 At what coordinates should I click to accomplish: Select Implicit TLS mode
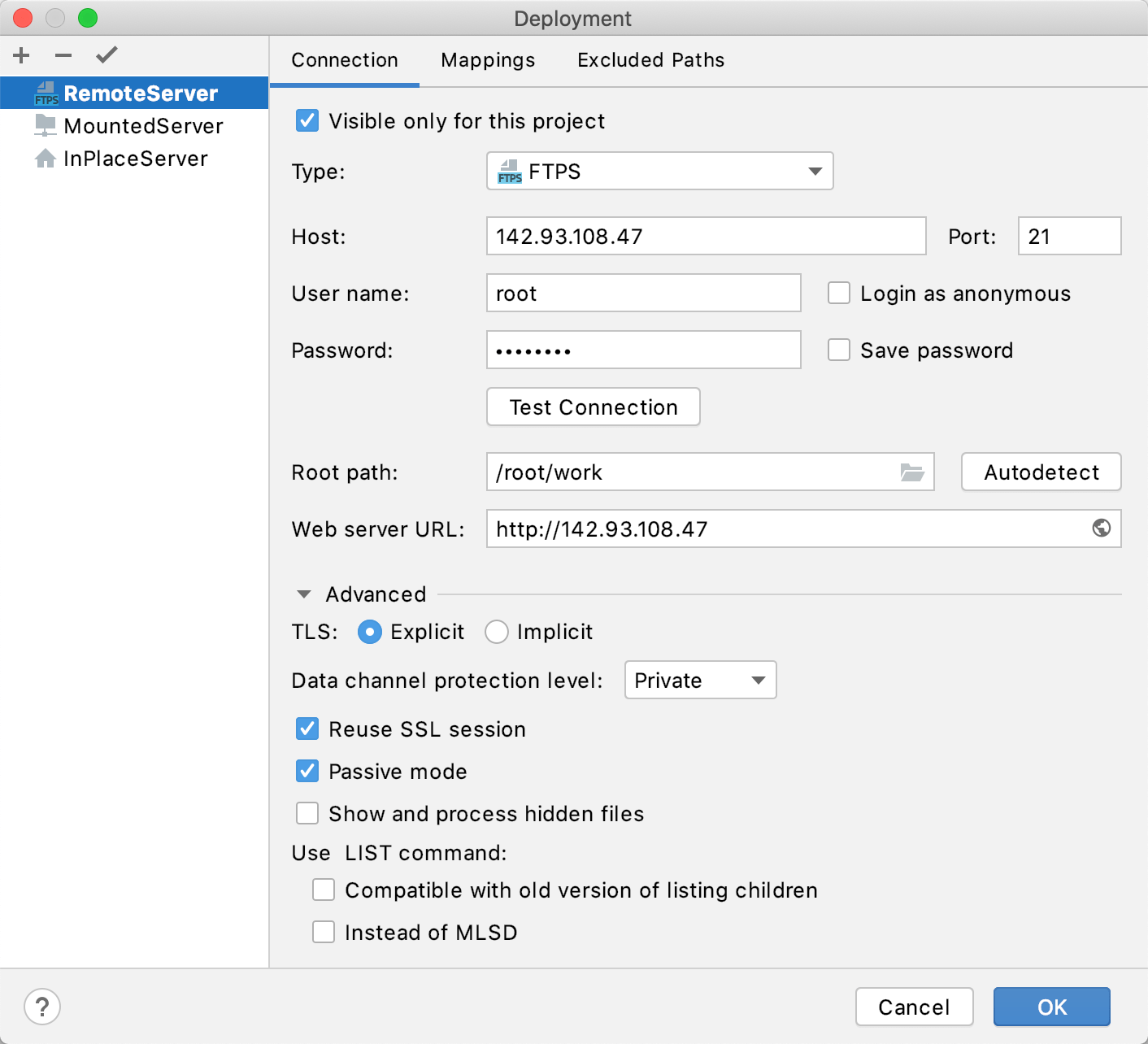coord(497,632)
